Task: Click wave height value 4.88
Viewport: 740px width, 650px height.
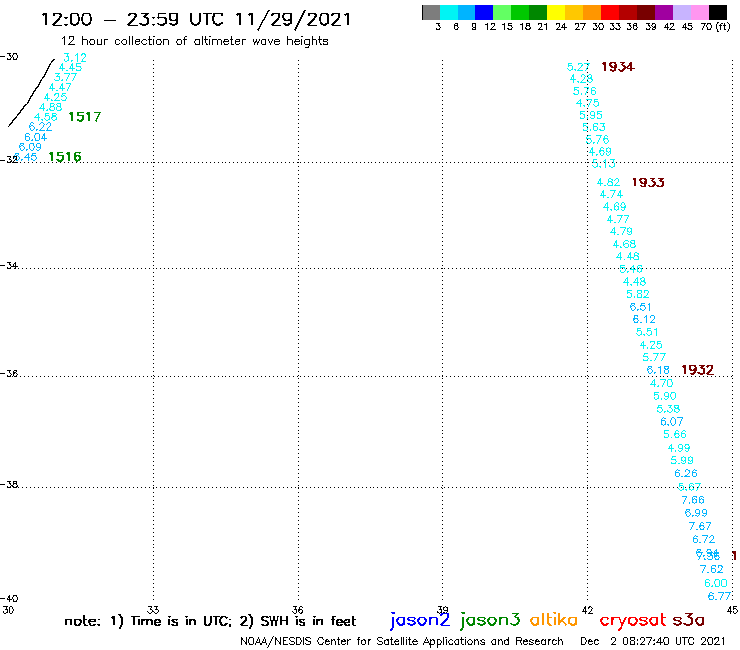Action: 50,107
